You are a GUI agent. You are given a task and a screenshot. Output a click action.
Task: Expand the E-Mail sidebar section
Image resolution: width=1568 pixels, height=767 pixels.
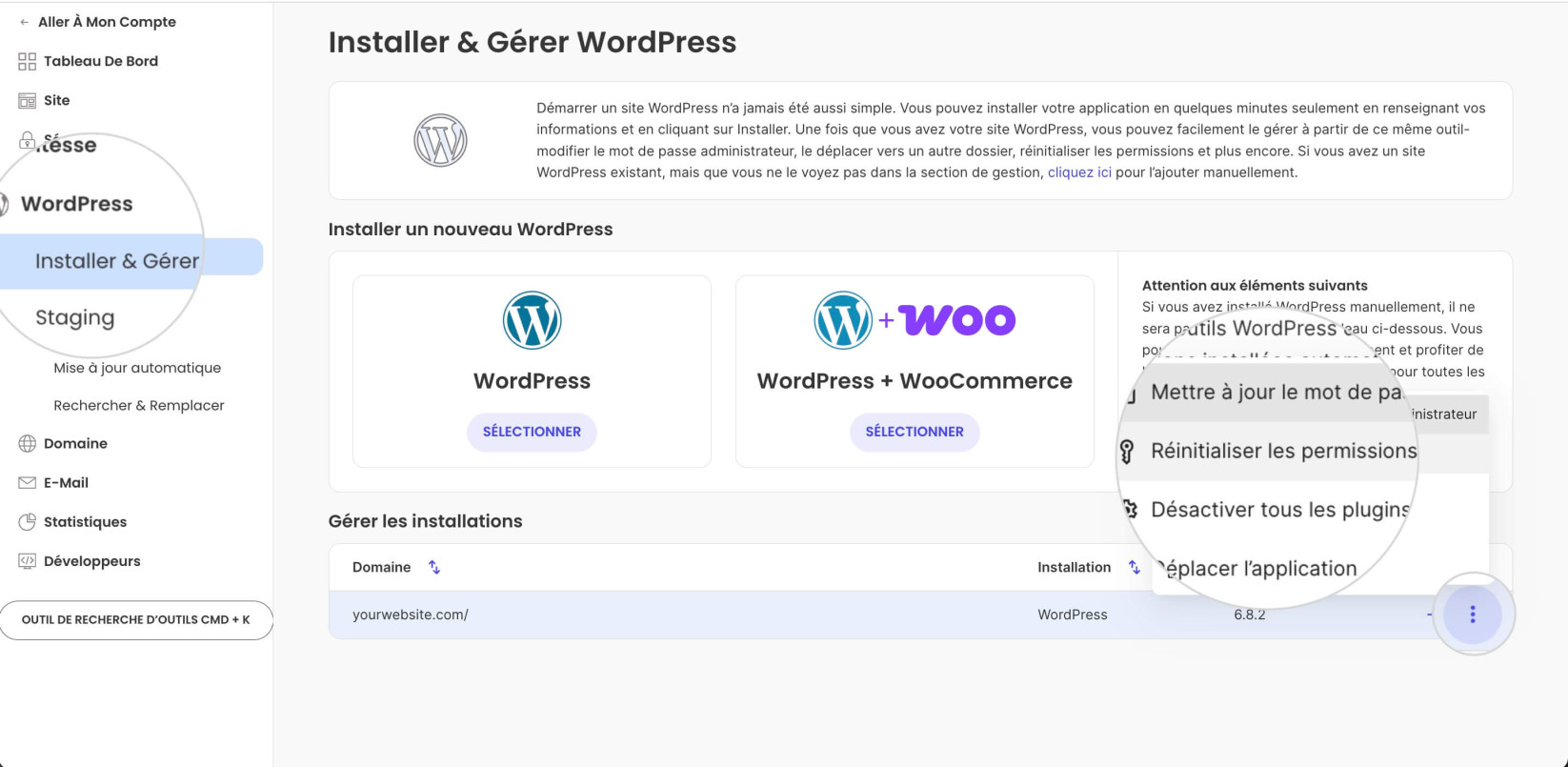coord(66,483)
